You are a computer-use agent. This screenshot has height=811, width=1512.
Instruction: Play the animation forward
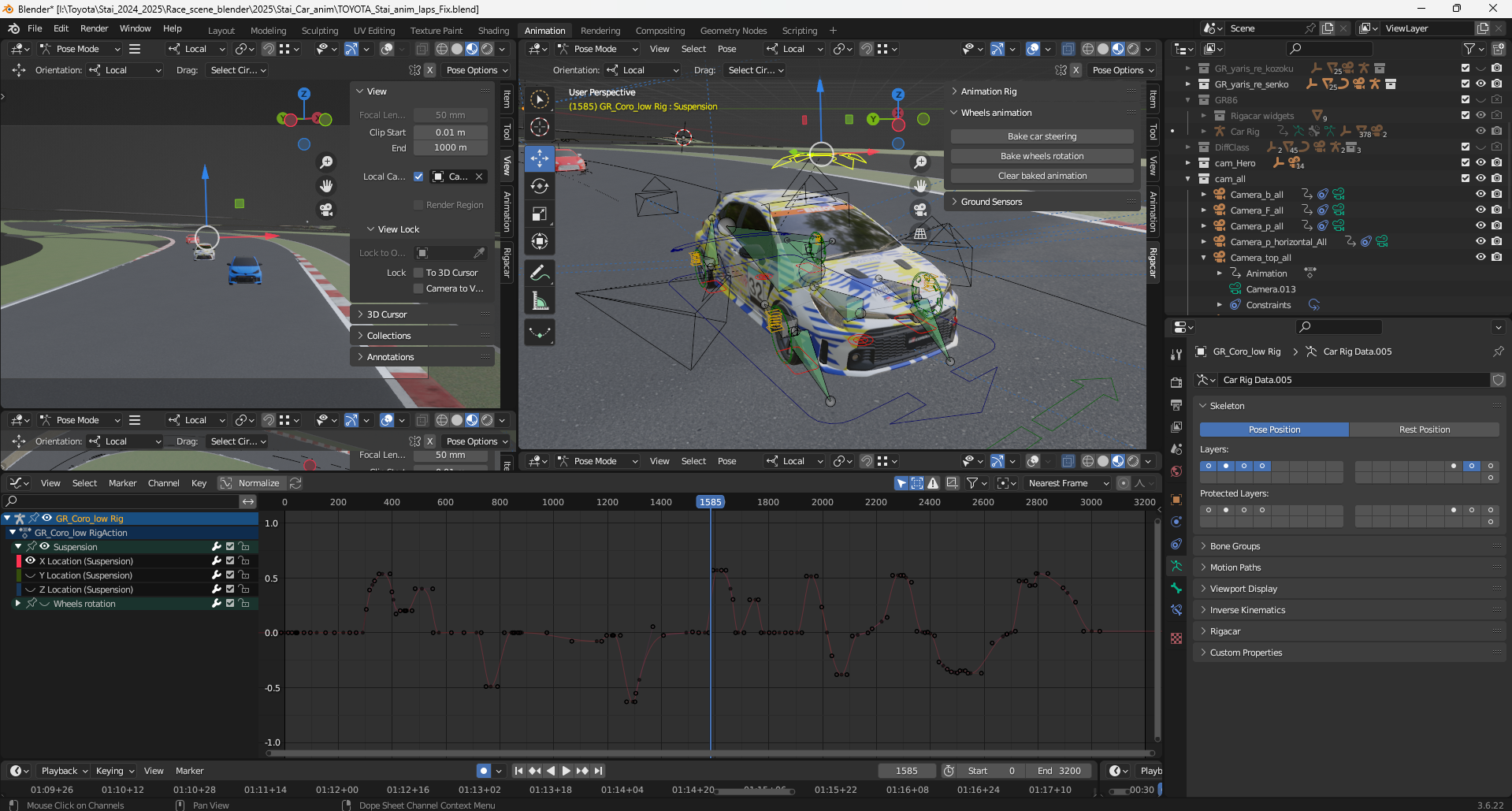566,771
